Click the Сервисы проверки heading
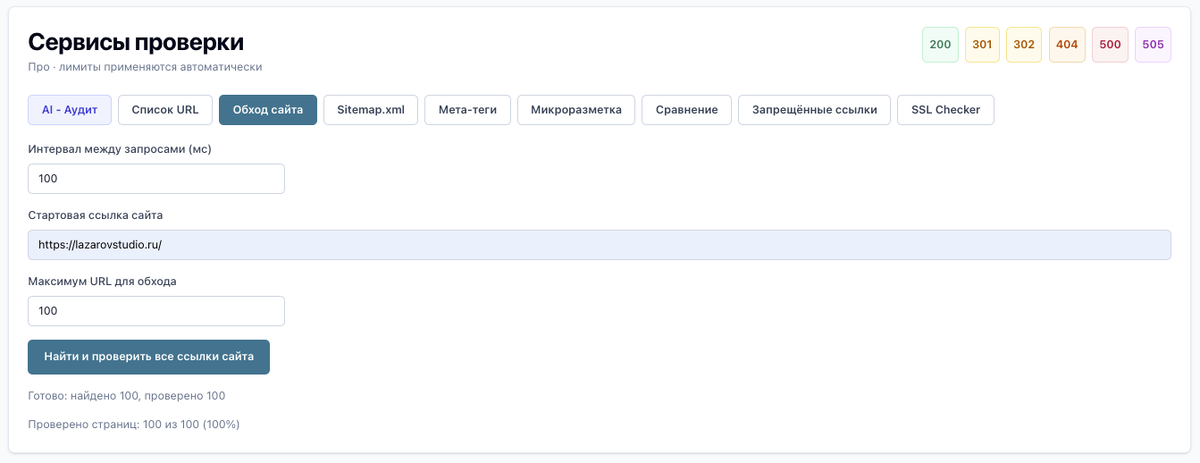This screenshot has width=1200, height=463. (136, 42)
